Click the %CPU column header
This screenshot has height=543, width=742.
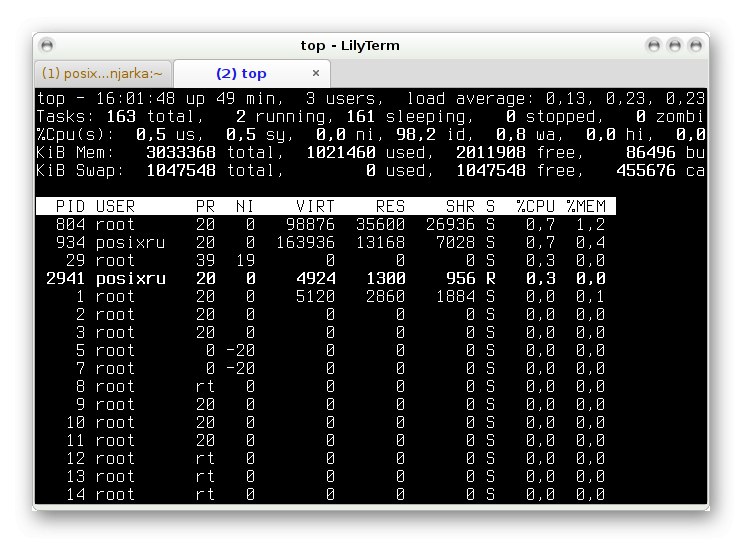point(536,206)
